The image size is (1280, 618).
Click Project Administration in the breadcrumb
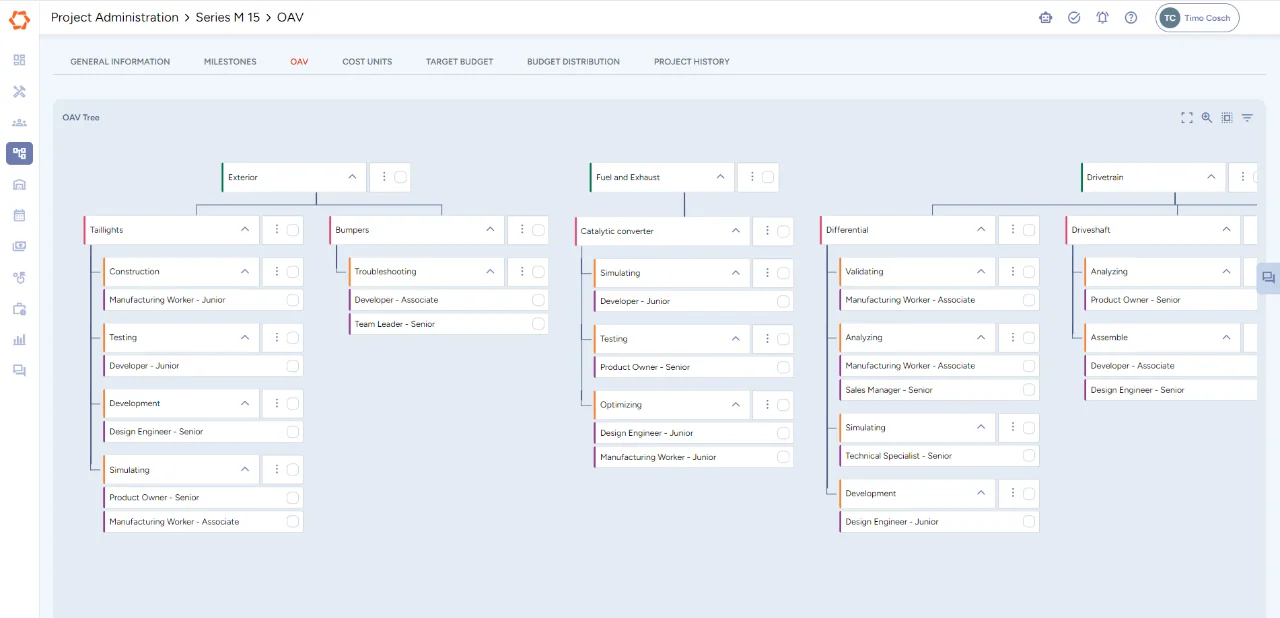tap(114, 18)
